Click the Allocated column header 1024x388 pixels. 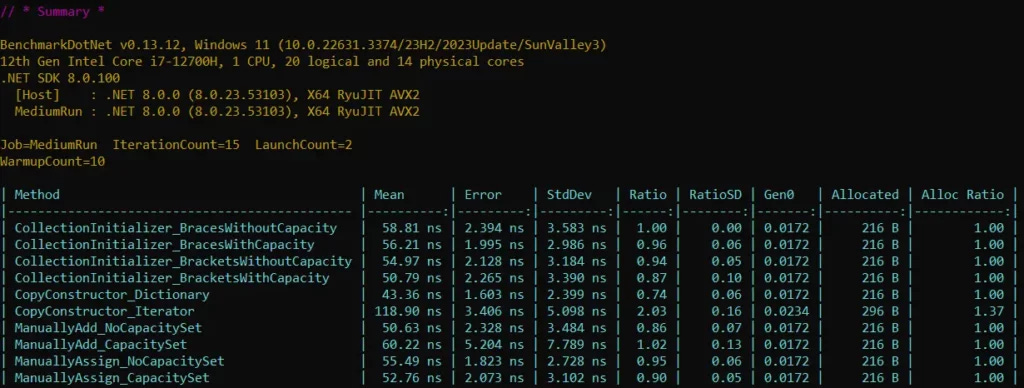tap(865, 195)
